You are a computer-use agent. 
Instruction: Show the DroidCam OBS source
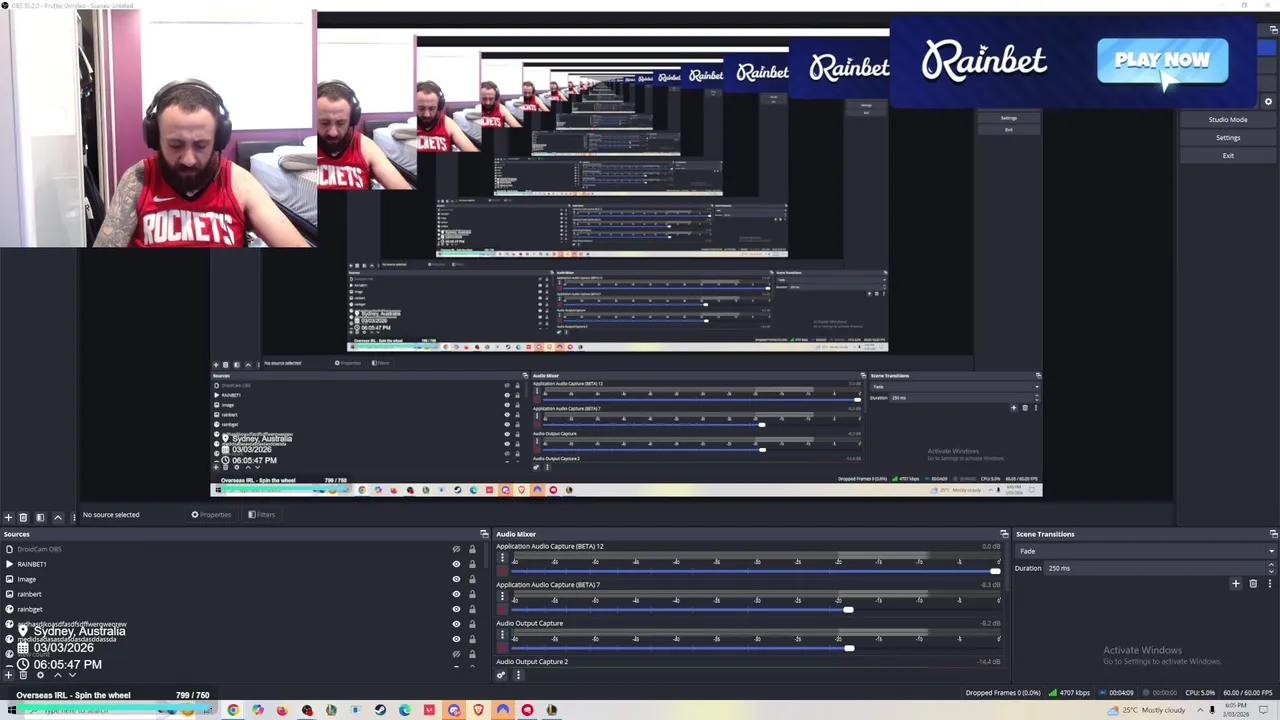click(456, 549)
